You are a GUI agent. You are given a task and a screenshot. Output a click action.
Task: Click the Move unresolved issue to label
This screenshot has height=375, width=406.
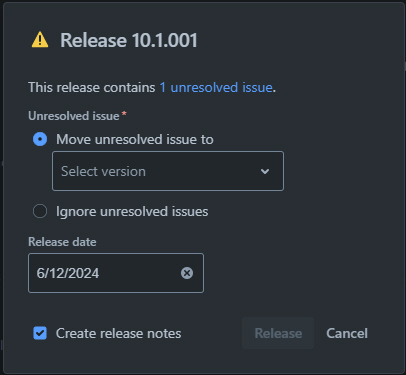coord(135,139)
